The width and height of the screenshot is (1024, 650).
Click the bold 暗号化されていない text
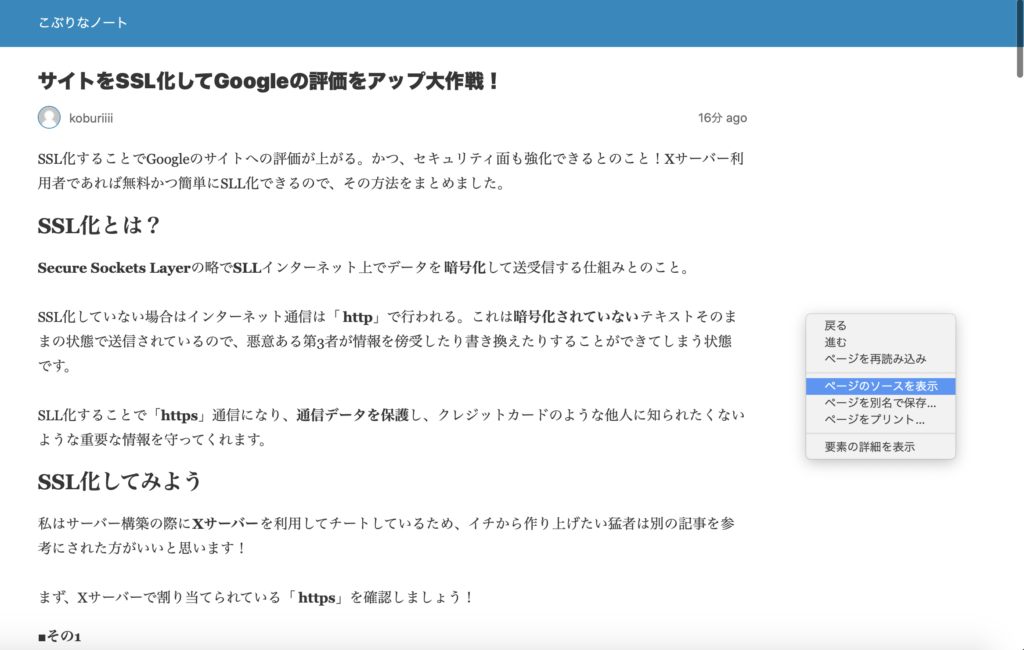[x=575, y=317]
